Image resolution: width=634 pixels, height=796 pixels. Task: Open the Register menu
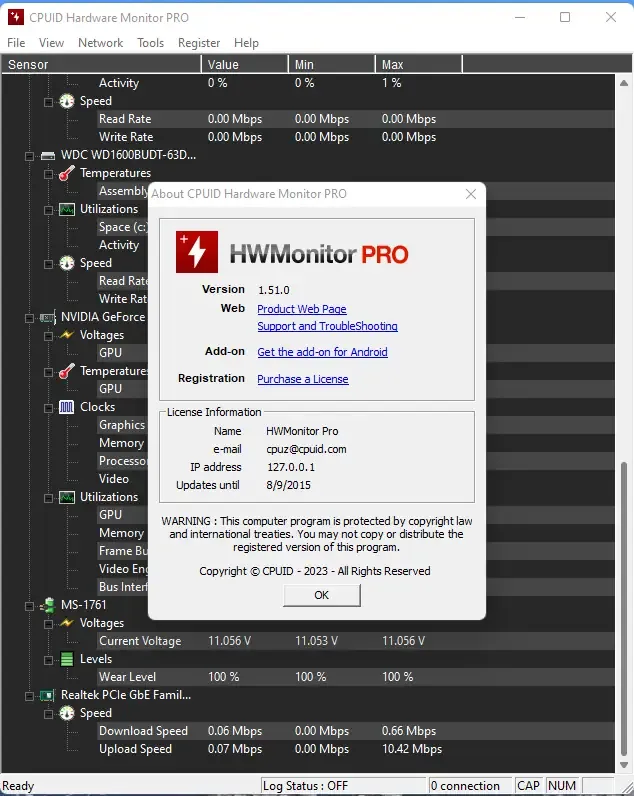199,43
